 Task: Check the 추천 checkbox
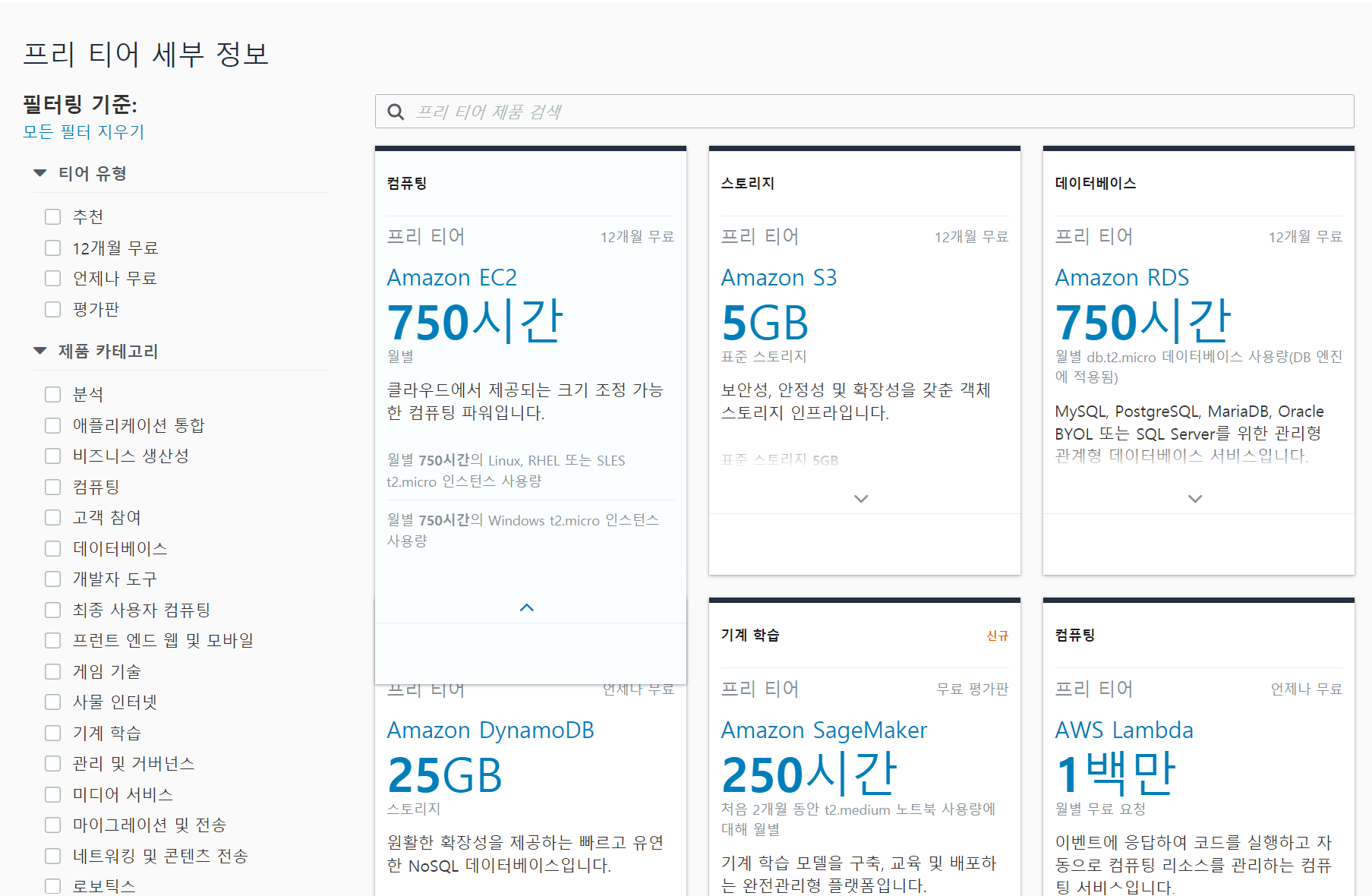click(52, 216)
